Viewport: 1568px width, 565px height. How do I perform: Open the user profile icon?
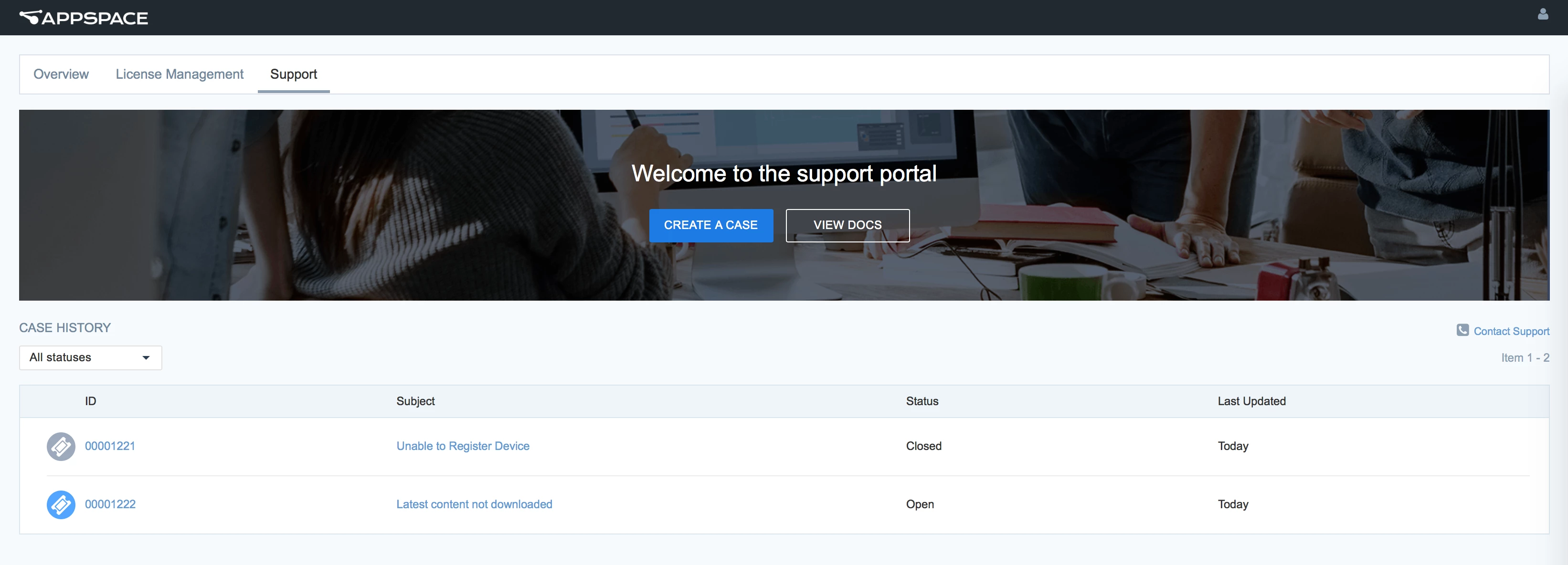[1542, 14]
